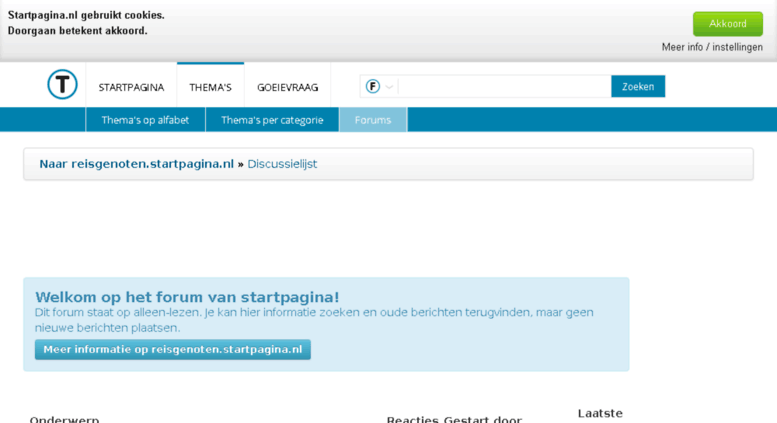Select the Forums tab
The width and height of the screenshot is (777, 423).
click(x=373, y=120)
